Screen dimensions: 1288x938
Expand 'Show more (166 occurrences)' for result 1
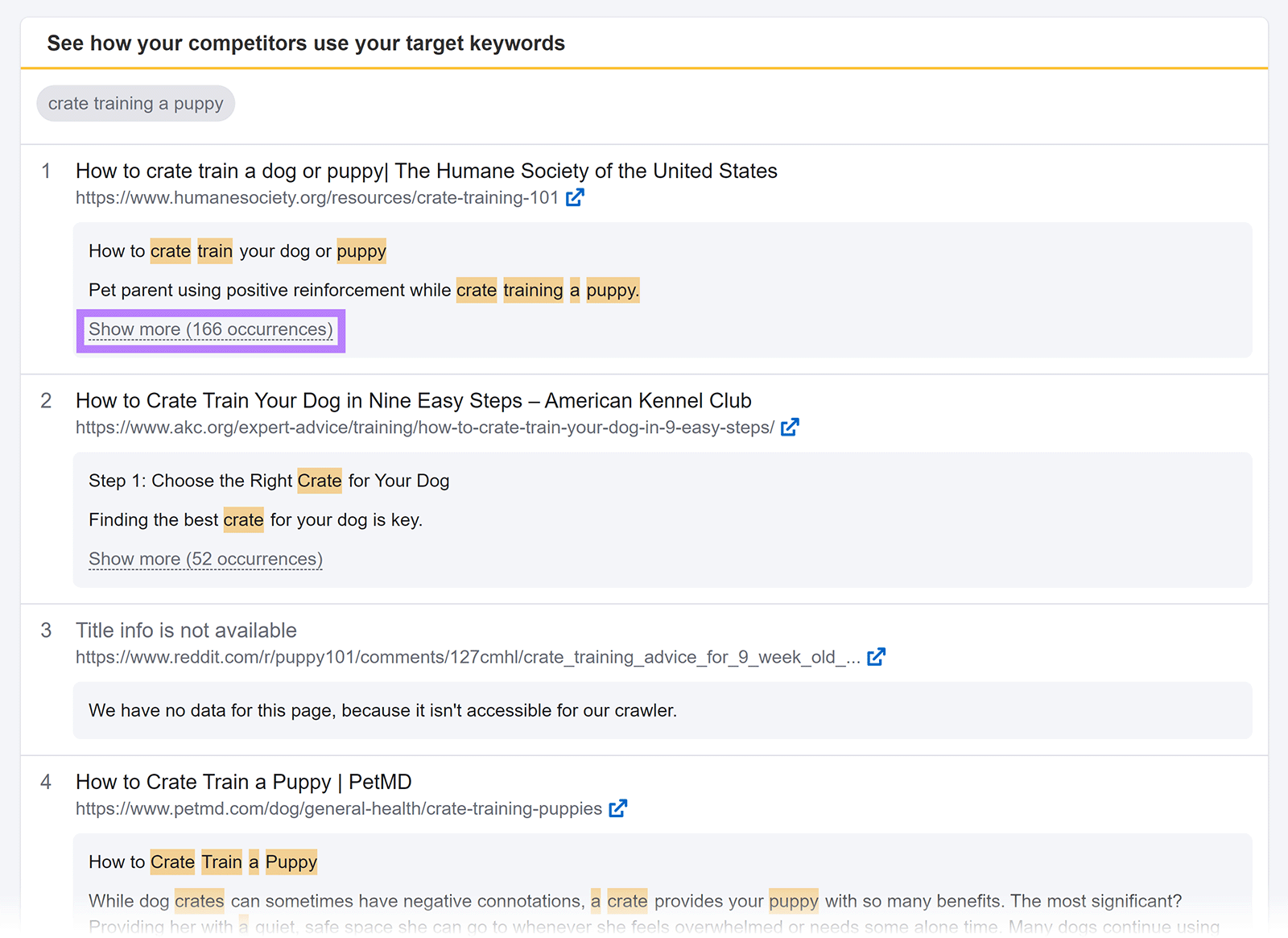(211, 329)
